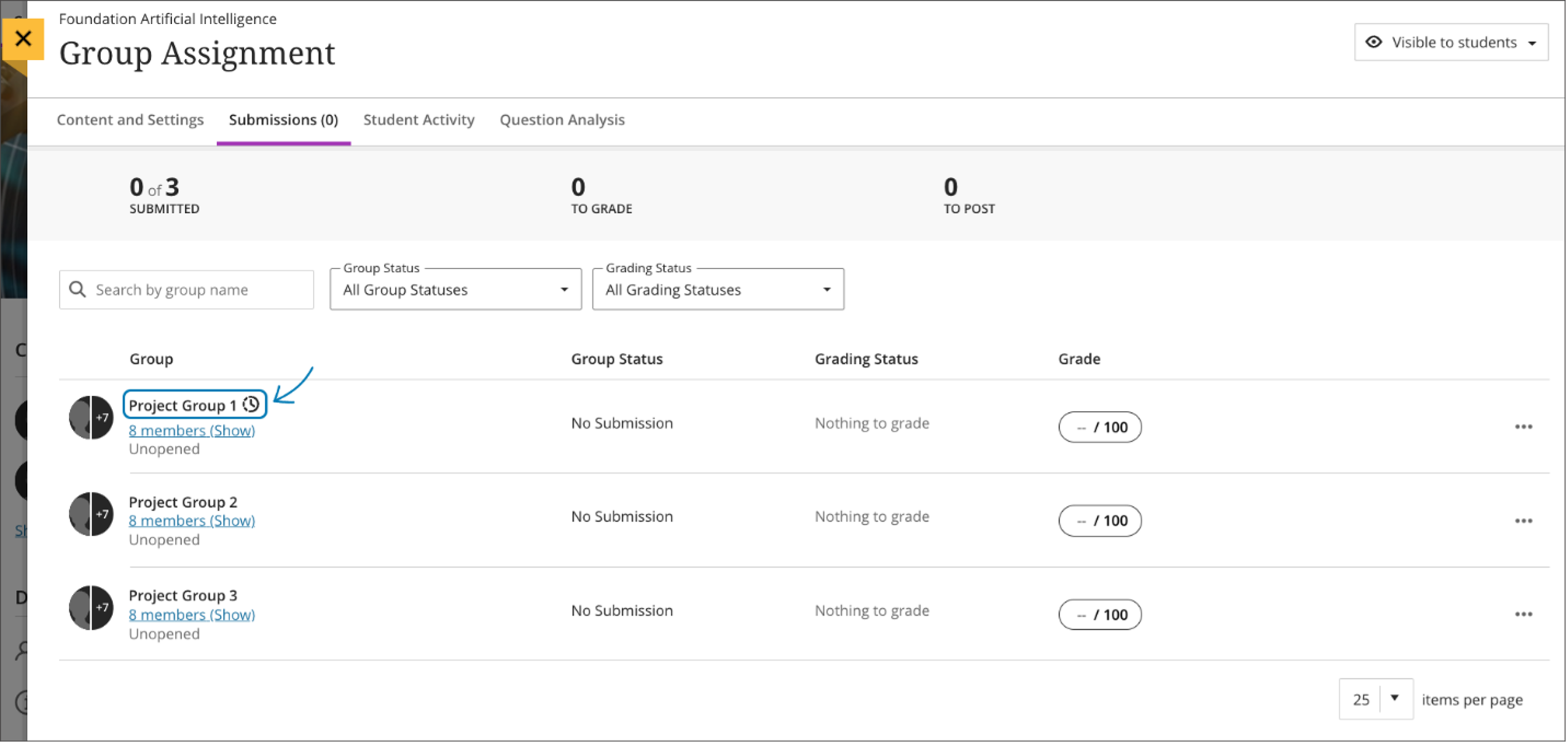Click Project Group 3 avatar icon

pyautogui.click(x=91, y=607)
